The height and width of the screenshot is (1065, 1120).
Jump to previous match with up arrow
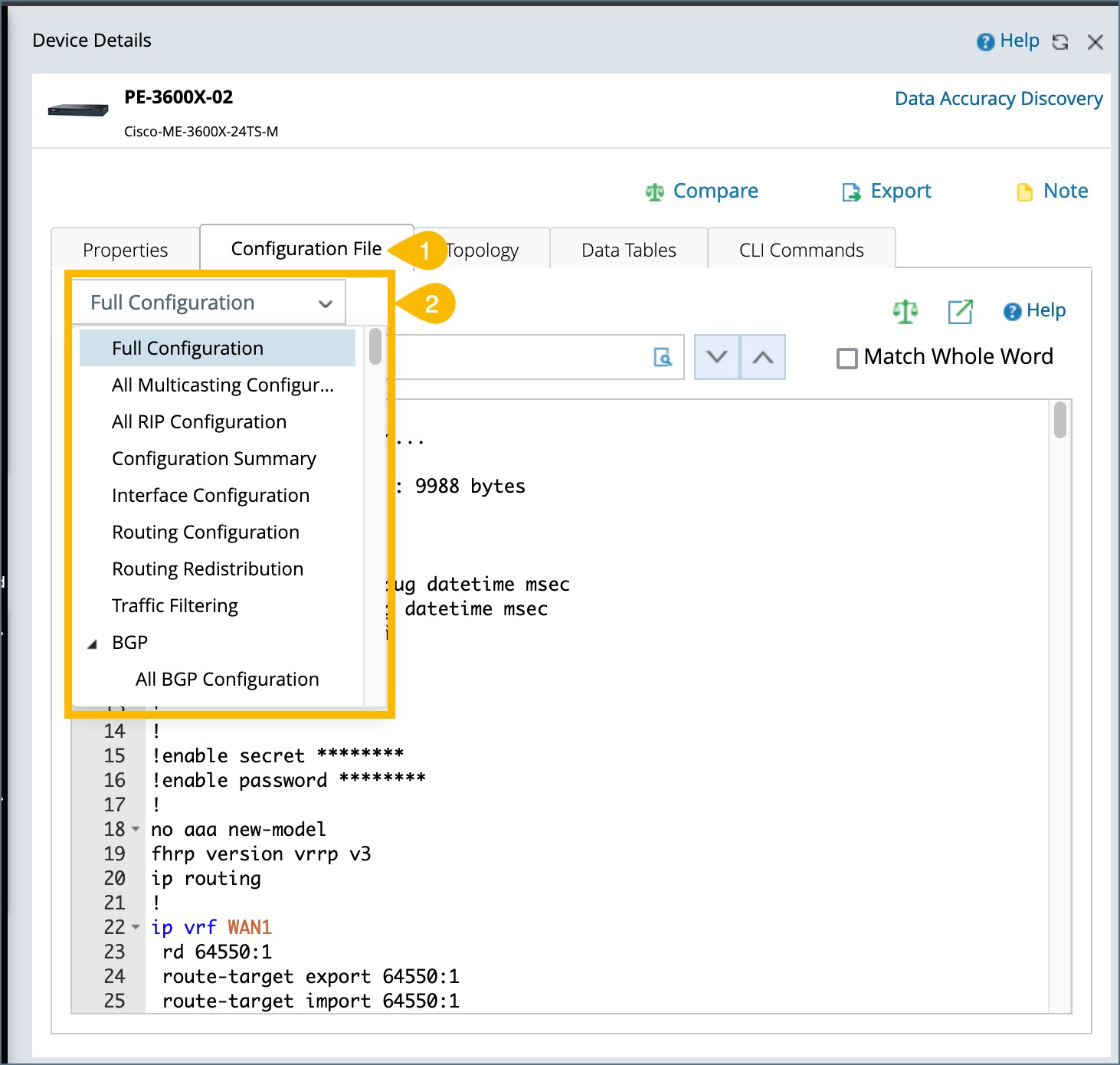(763, 357)
